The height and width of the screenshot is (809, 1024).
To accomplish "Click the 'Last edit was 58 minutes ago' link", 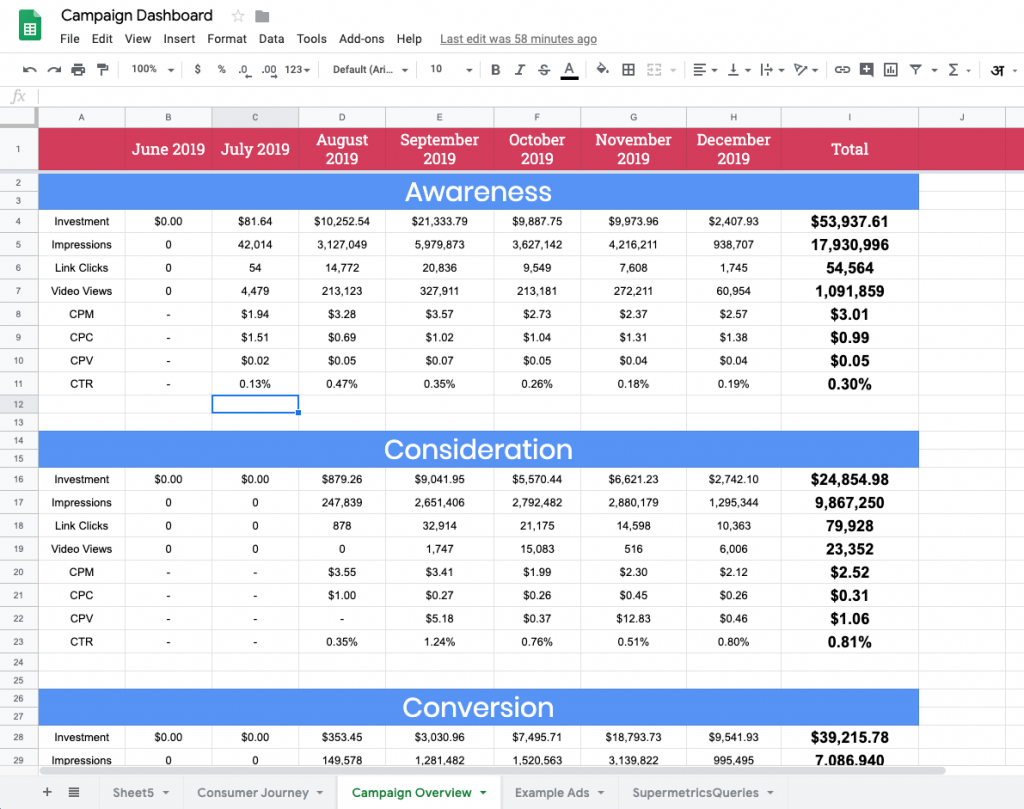I will pos(518,39).
